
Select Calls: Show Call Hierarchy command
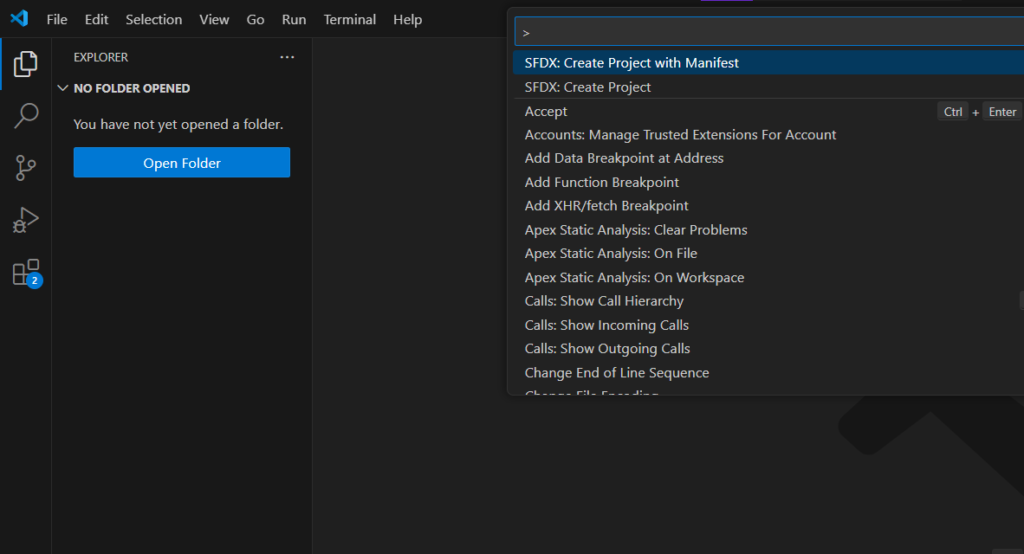point(604,301)
